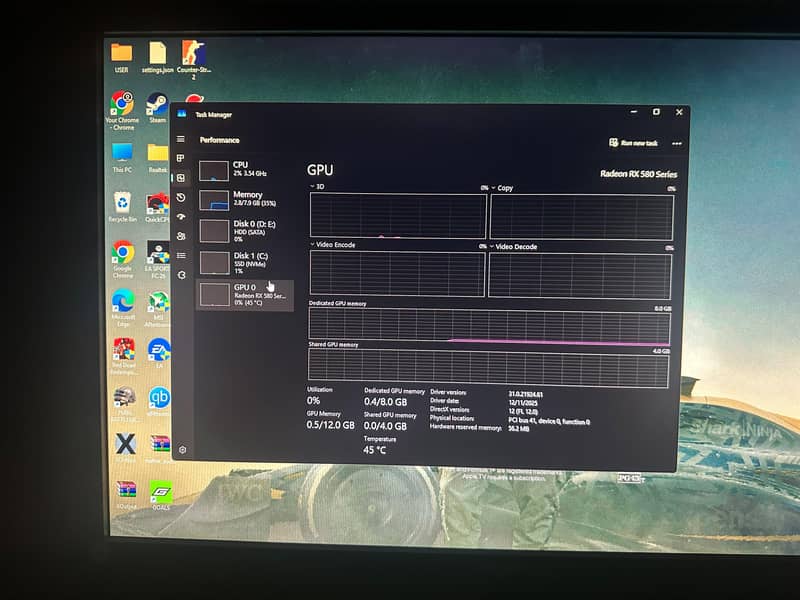Select the Google Chrome desktop shortcut
800x600 pixels.
(123, 259)
